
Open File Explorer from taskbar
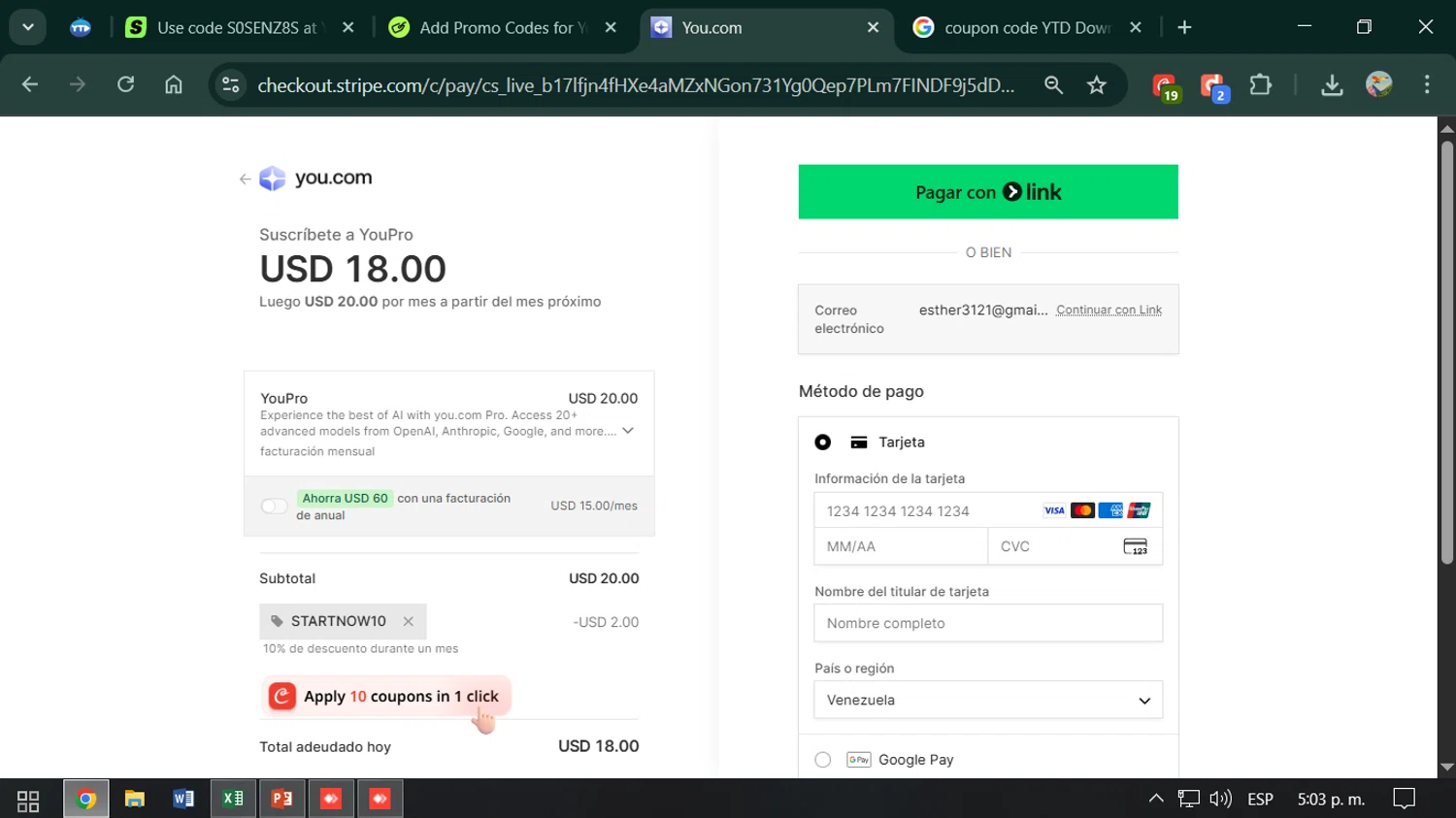135,799
